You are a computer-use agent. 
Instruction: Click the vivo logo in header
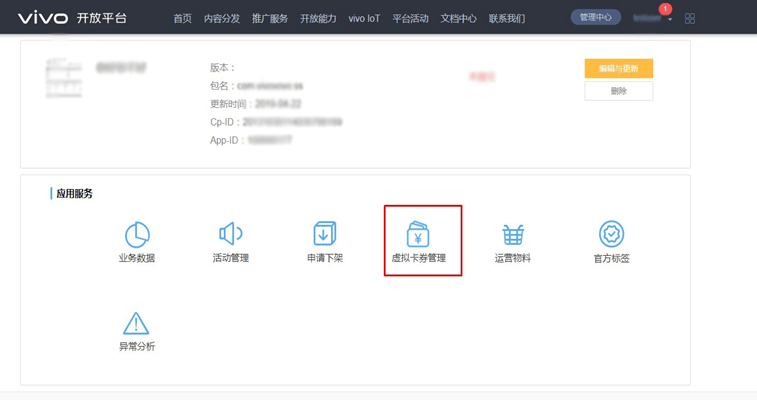(43, 18)
